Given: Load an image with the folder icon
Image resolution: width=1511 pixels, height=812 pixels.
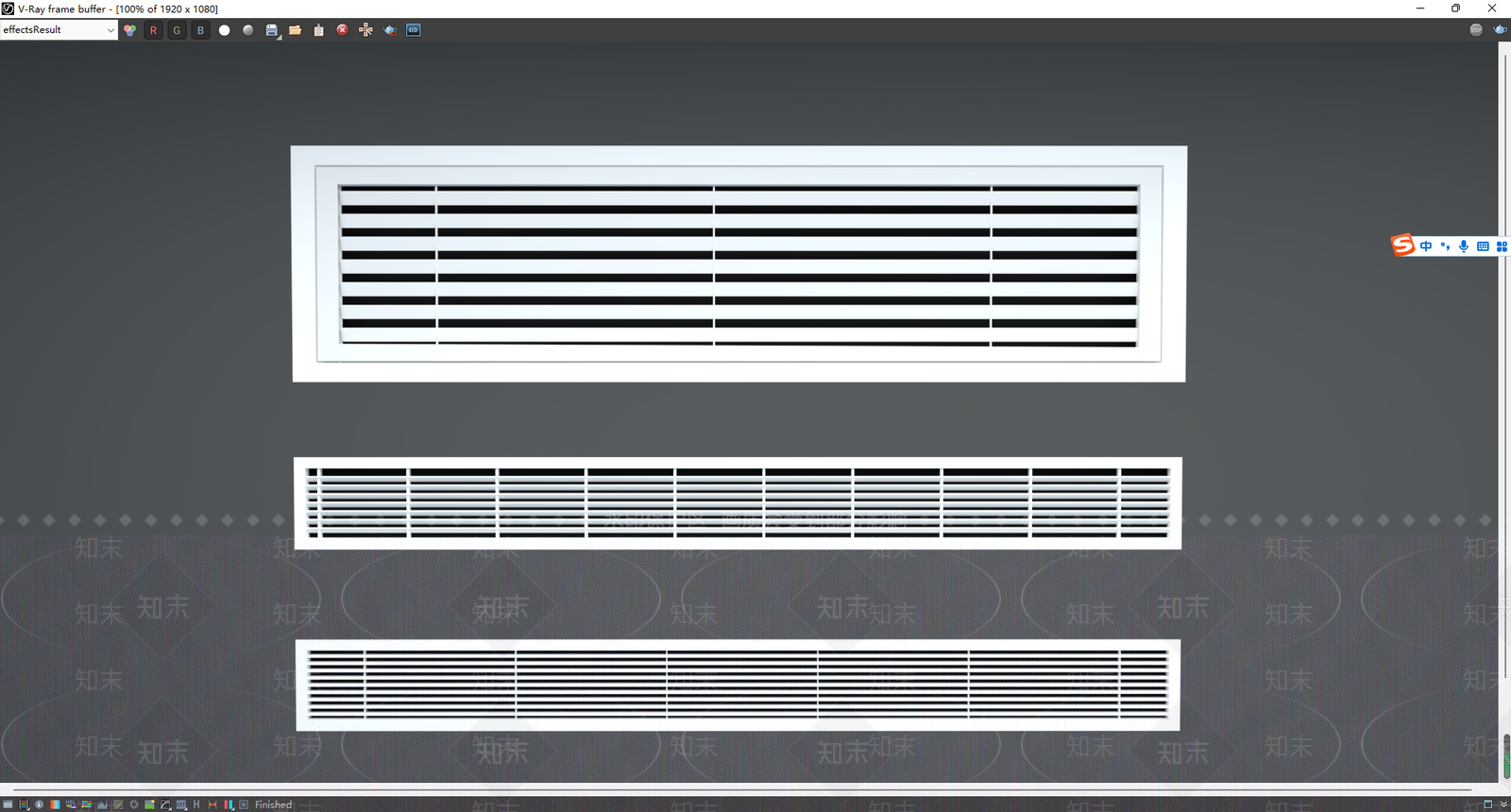Looking at the screenshot, I should 296,30.
